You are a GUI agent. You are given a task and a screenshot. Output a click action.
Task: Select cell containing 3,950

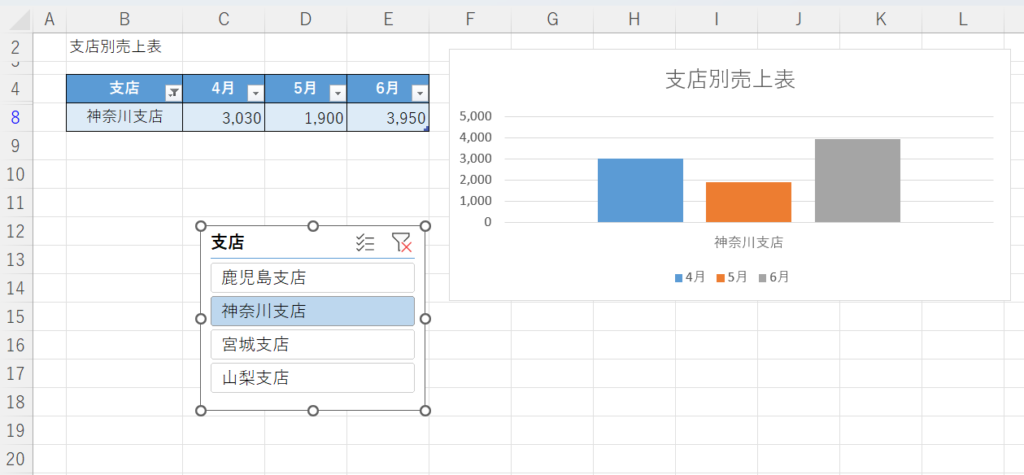(388, 118)
